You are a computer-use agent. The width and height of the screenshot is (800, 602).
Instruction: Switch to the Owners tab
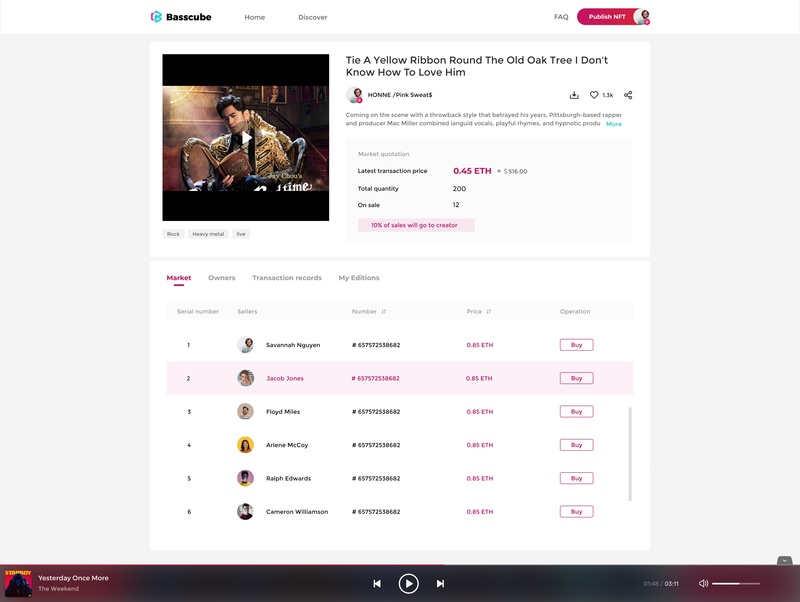pos(221,278)
